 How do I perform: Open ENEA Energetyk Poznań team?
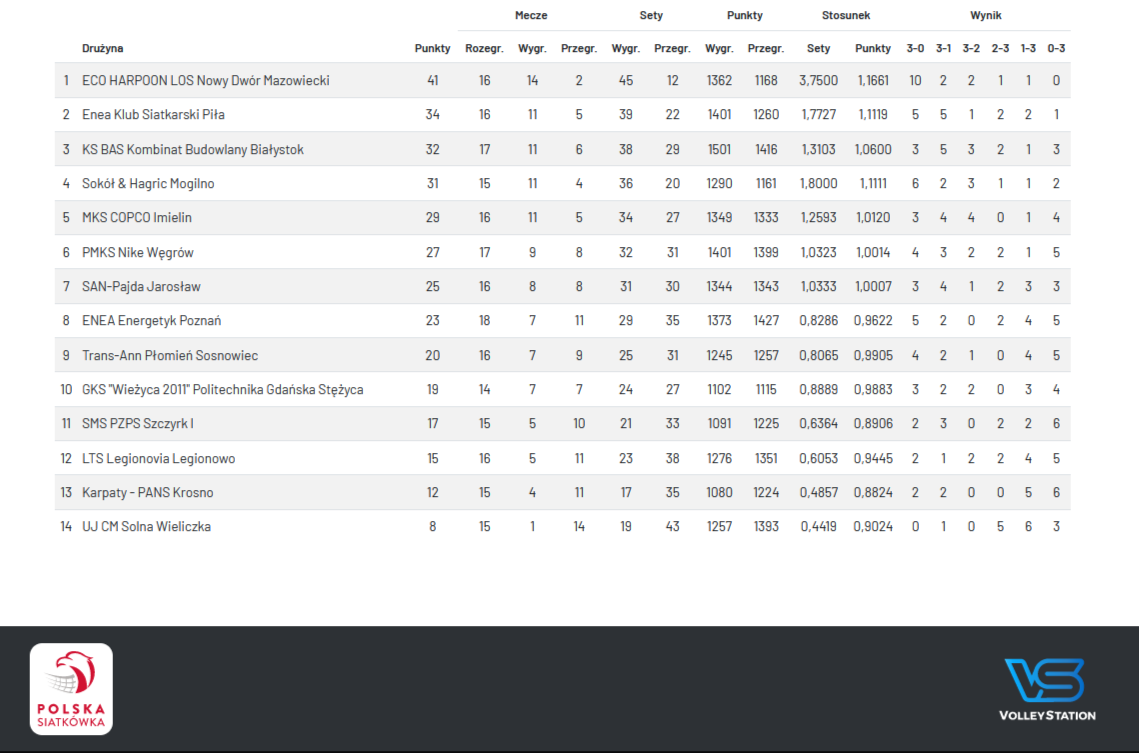pyautogui.click(x=151, y=321)
